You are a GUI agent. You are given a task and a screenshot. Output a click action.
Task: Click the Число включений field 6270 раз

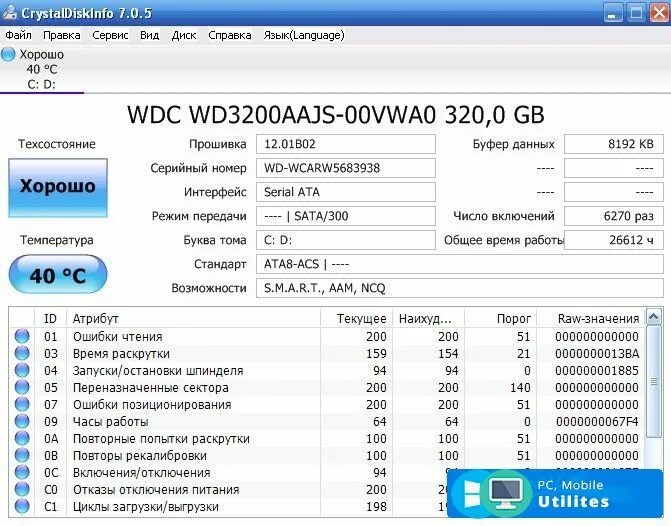pyautogui.click(x=614, y=216)
